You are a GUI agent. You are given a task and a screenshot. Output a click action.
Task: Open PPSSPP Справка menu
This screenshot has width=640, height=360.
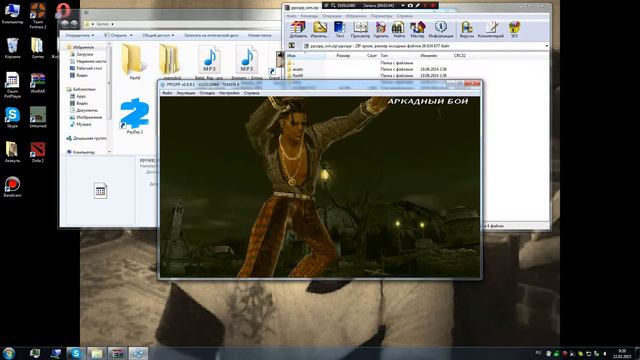pos(251,93)
